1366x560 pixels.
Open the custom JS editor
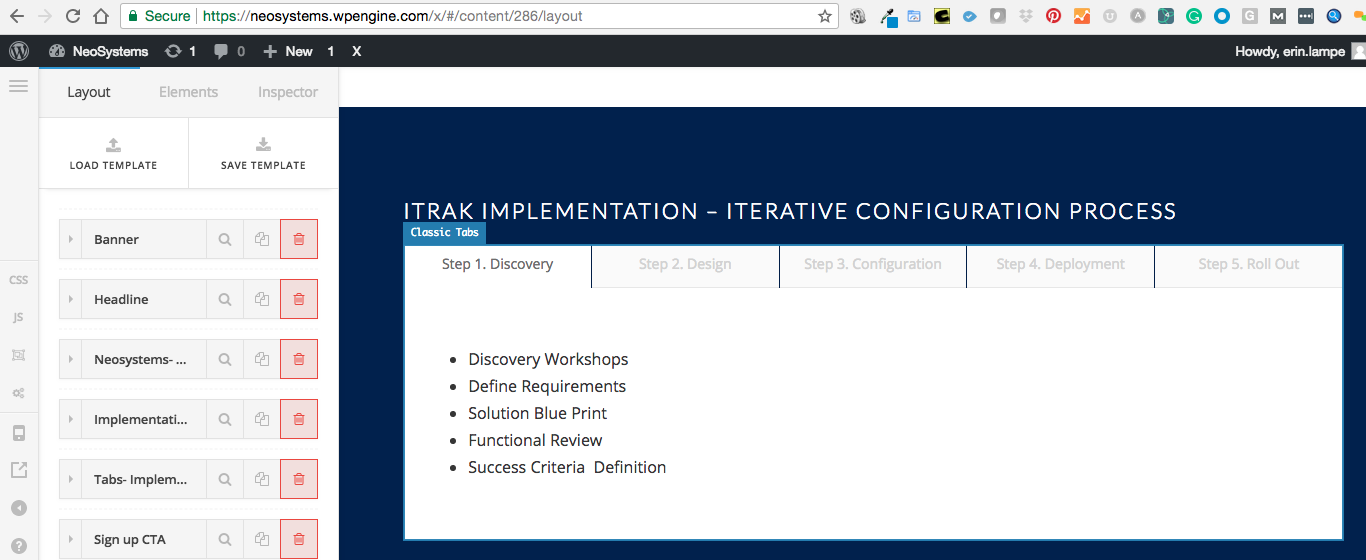point(18,318)
